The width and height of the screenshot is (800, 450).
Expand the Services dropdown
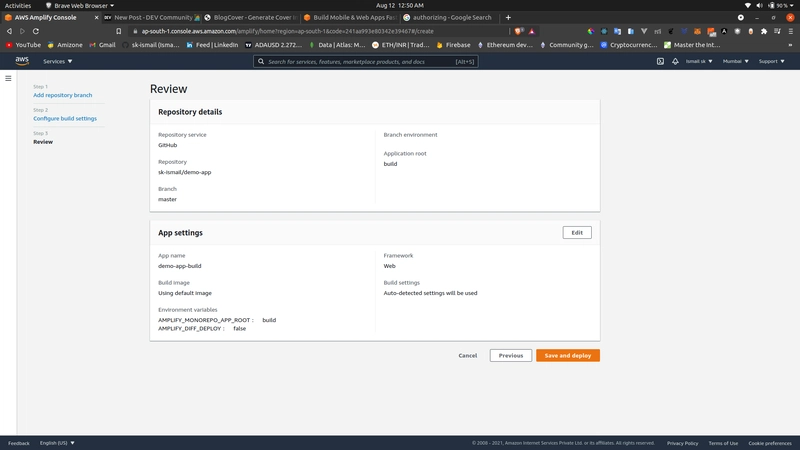(57, 61)
